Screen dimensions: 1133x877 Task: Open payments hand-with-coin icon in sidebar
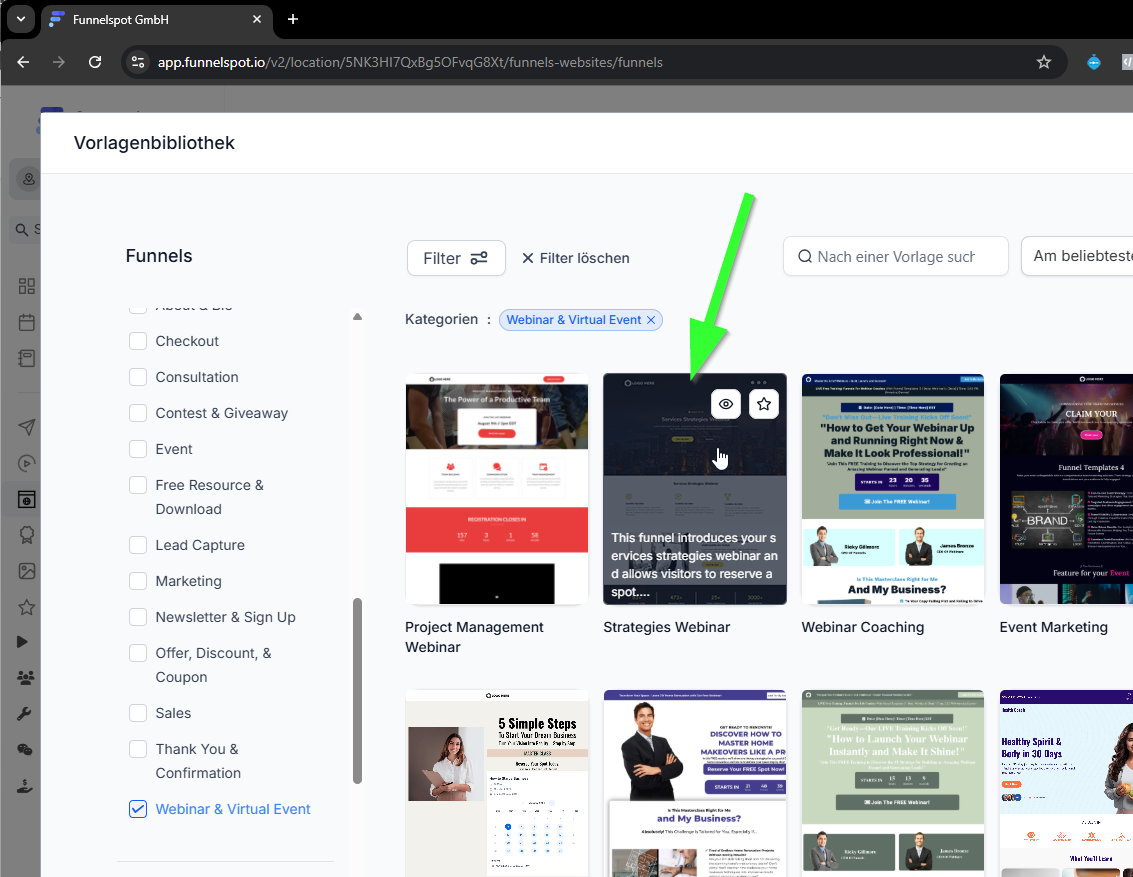point(25,785)
